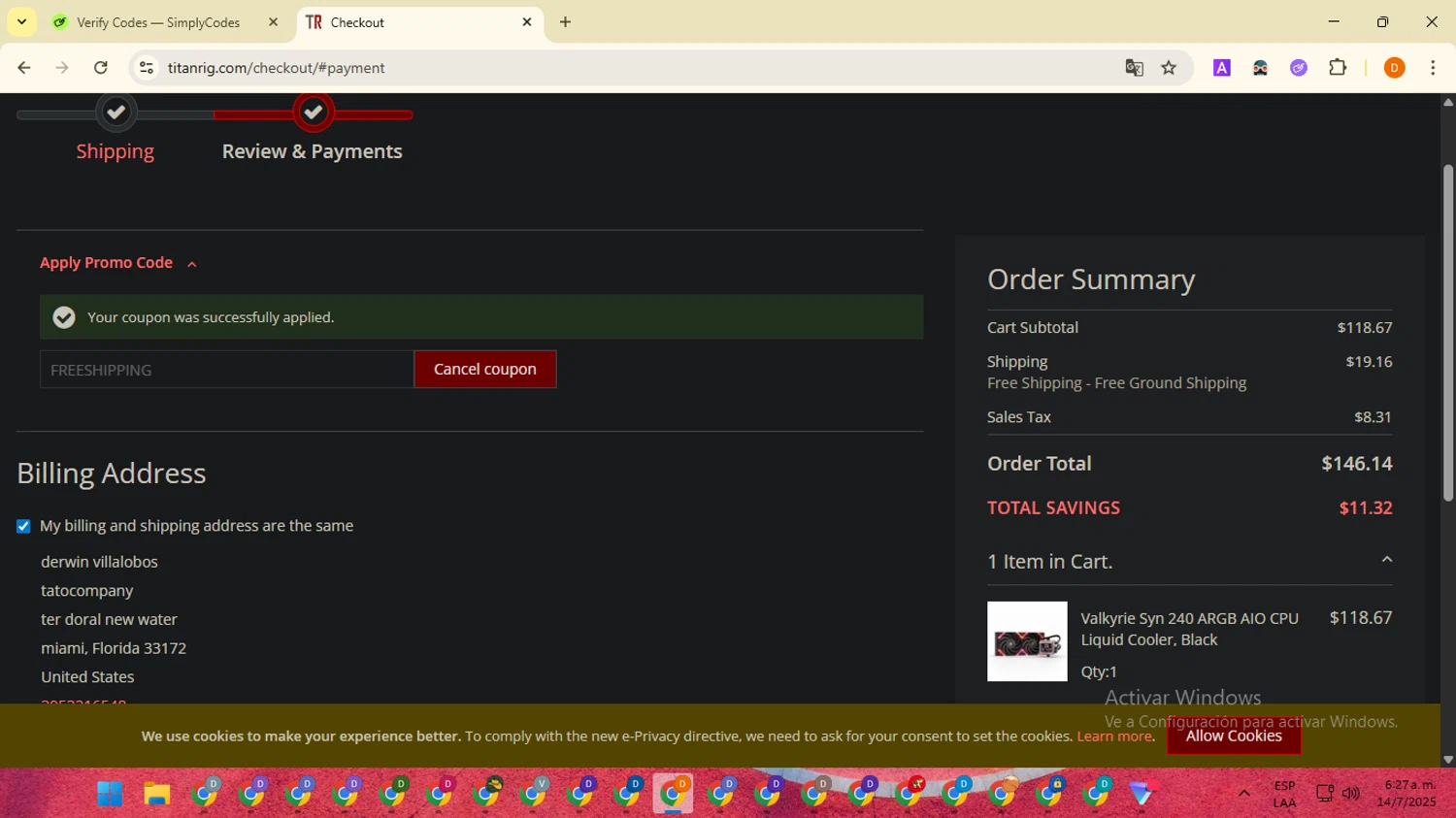Click the chevron next to 1 Item in Cart

tap(1386, 560)
